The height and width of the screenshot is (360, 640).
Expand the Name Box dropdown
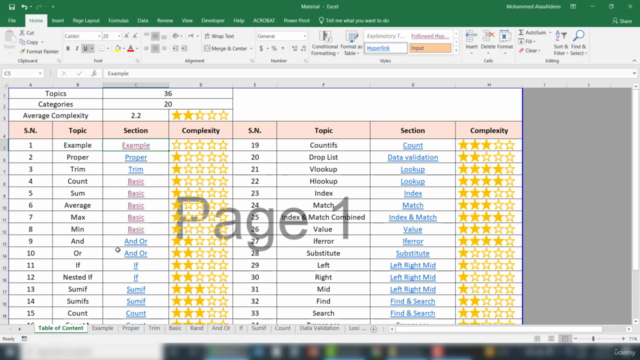pyautogui.click(x=40, y=73)
